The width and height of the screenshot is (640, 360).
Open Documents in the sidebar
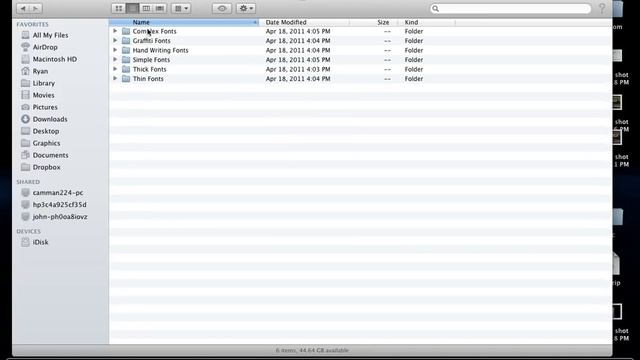[45, 155]
